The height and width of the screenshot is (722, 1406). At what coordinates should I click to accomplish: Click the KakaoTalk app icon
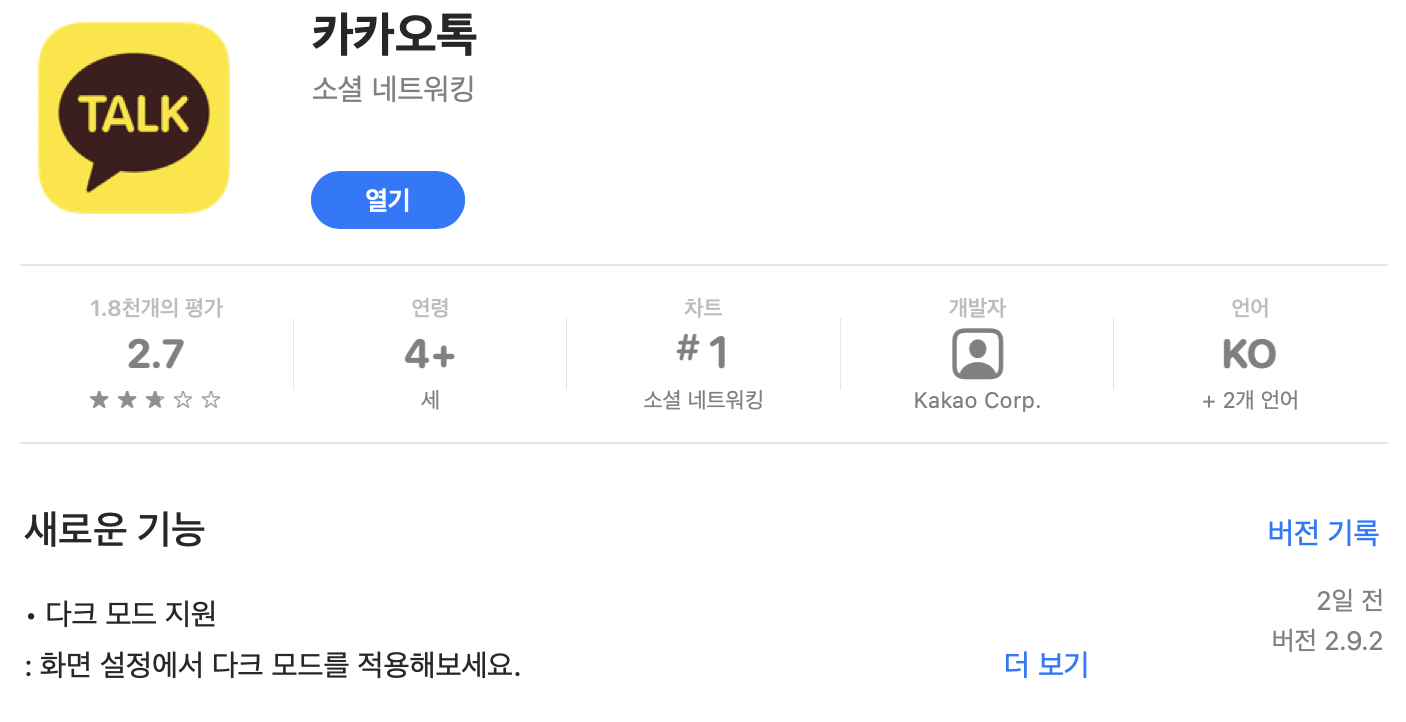[134, 117]
